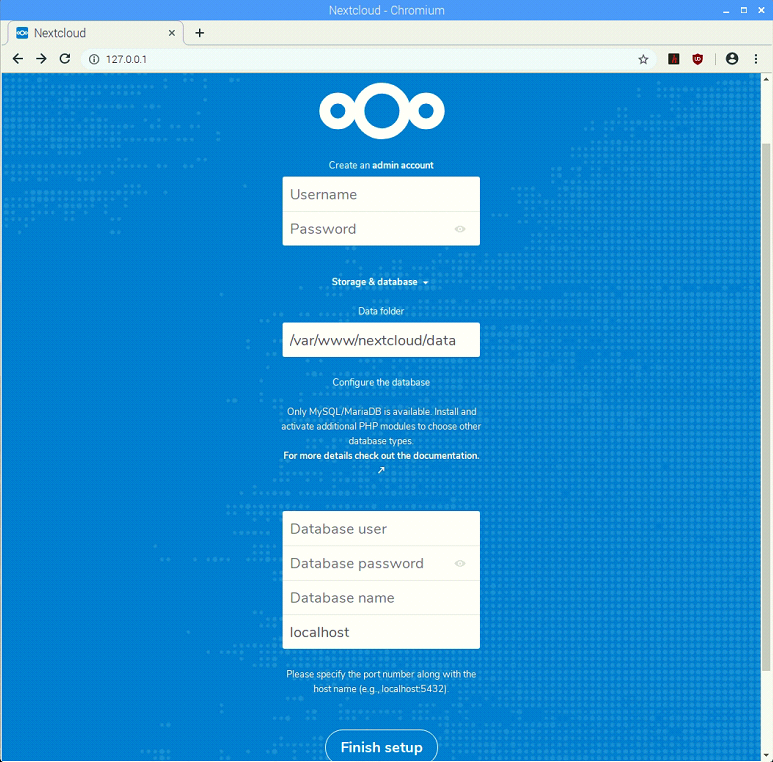This screenshot has height=762, width=773.
Task: Click the browser forward arrow
Action: [x=41, y=59]
